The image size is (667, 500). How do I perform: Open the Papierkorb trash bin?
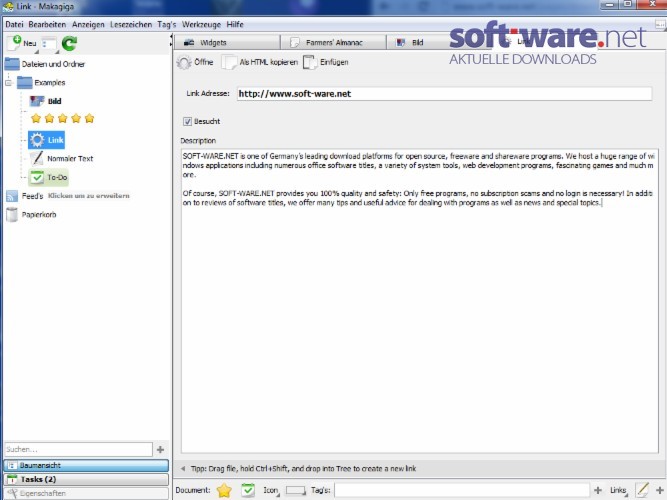(31, 214)
